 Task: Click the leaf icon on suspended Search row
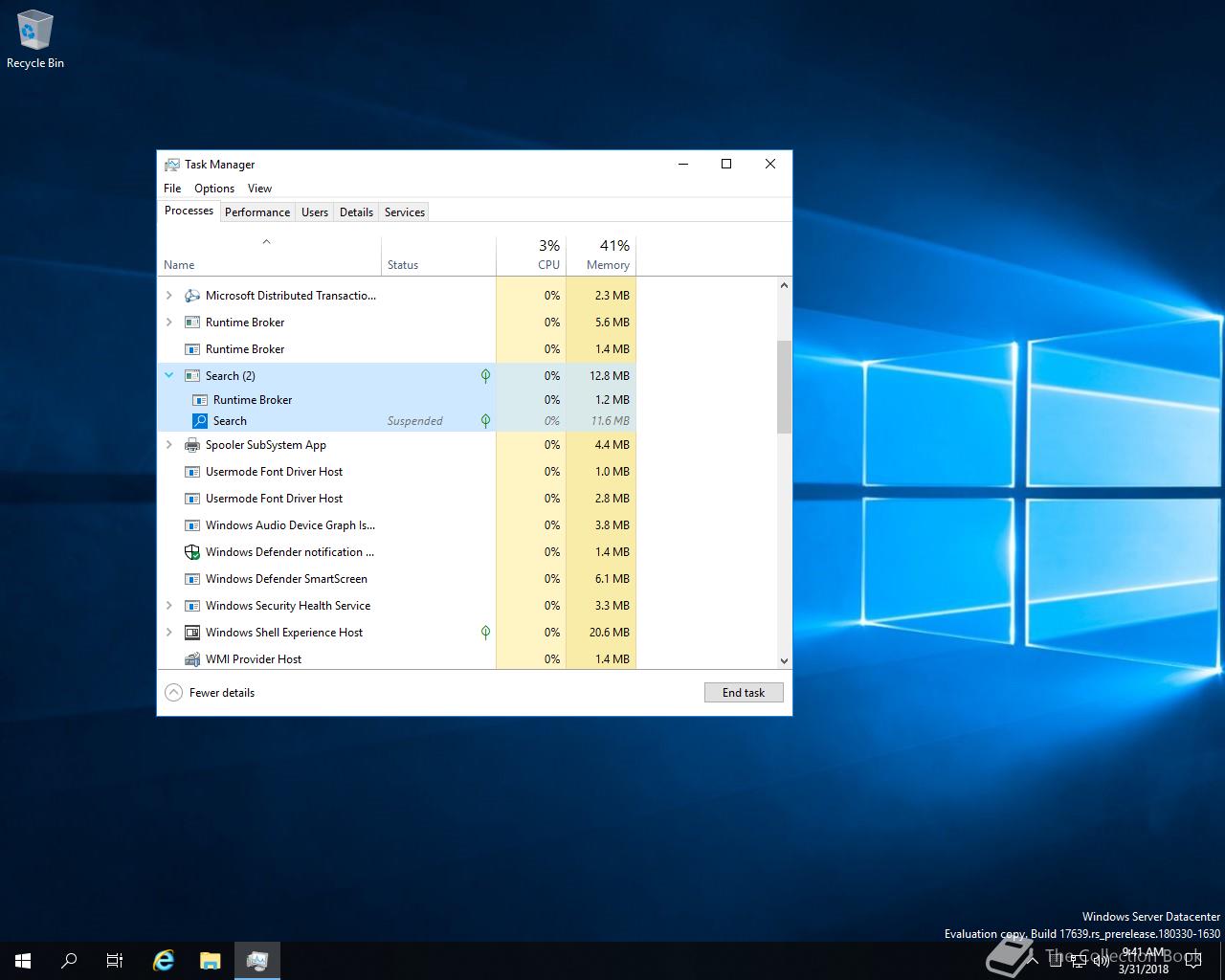point(485,421)
